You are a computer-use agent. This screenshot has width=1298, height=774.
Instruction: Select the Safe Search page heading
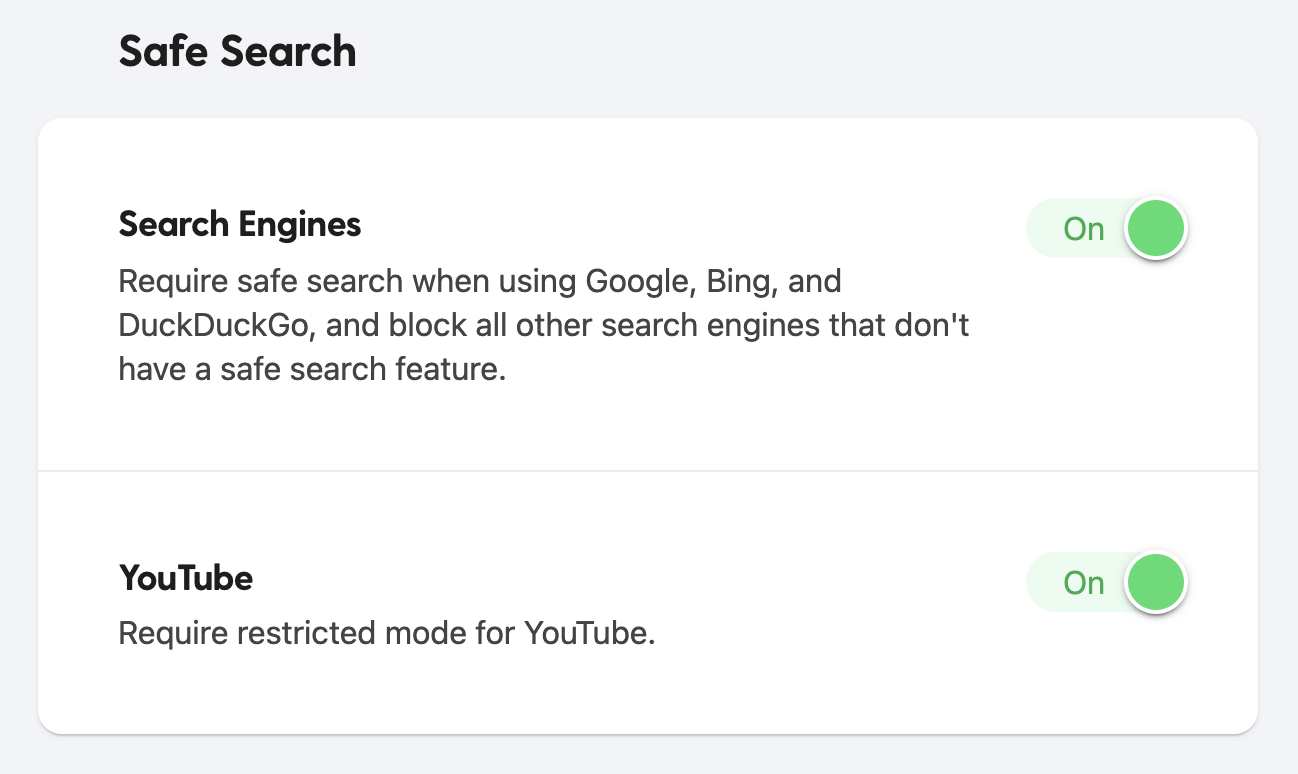237,51
